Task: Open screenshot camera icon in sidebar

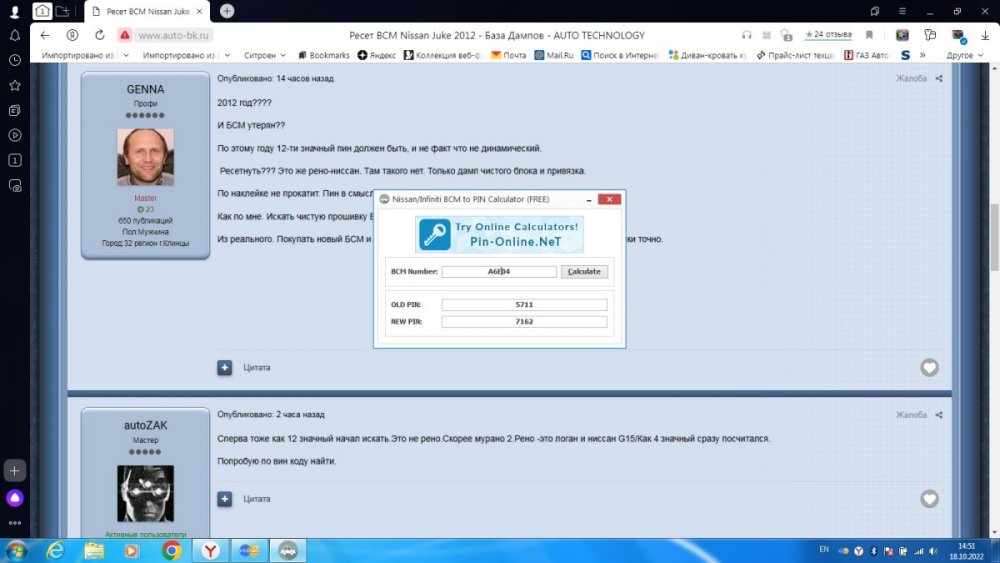Action: [x=15, y=186]
